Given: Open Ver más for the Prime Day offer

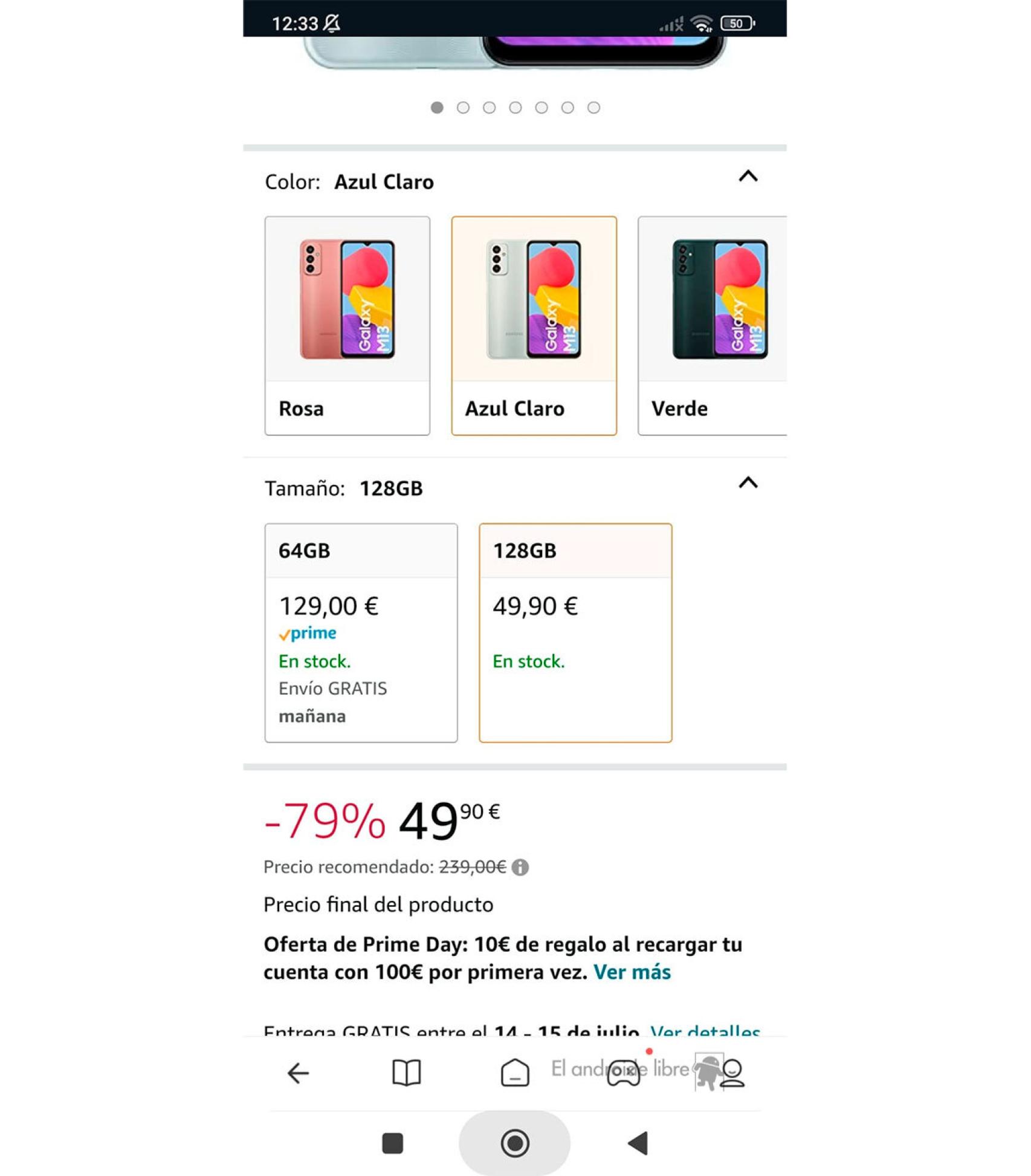Looking at the screenshot, I should tap(632, 972).
